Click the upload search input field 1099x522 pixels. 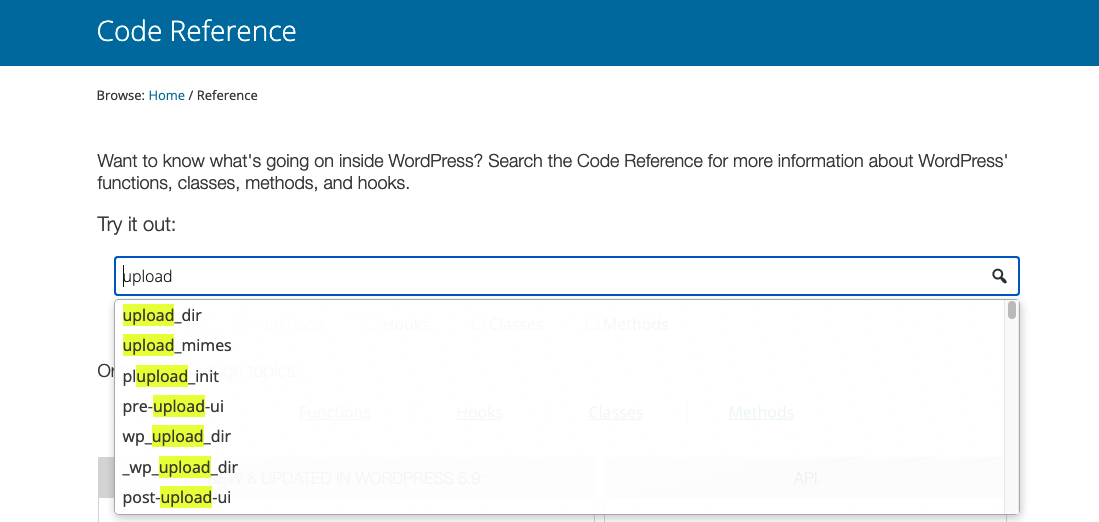[x=550, y=277]
